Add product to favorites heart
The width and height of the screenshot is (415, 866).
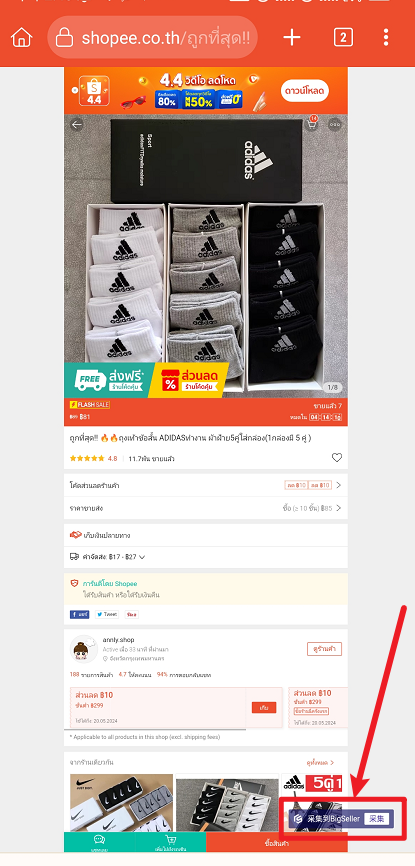[x=337, y=457]
